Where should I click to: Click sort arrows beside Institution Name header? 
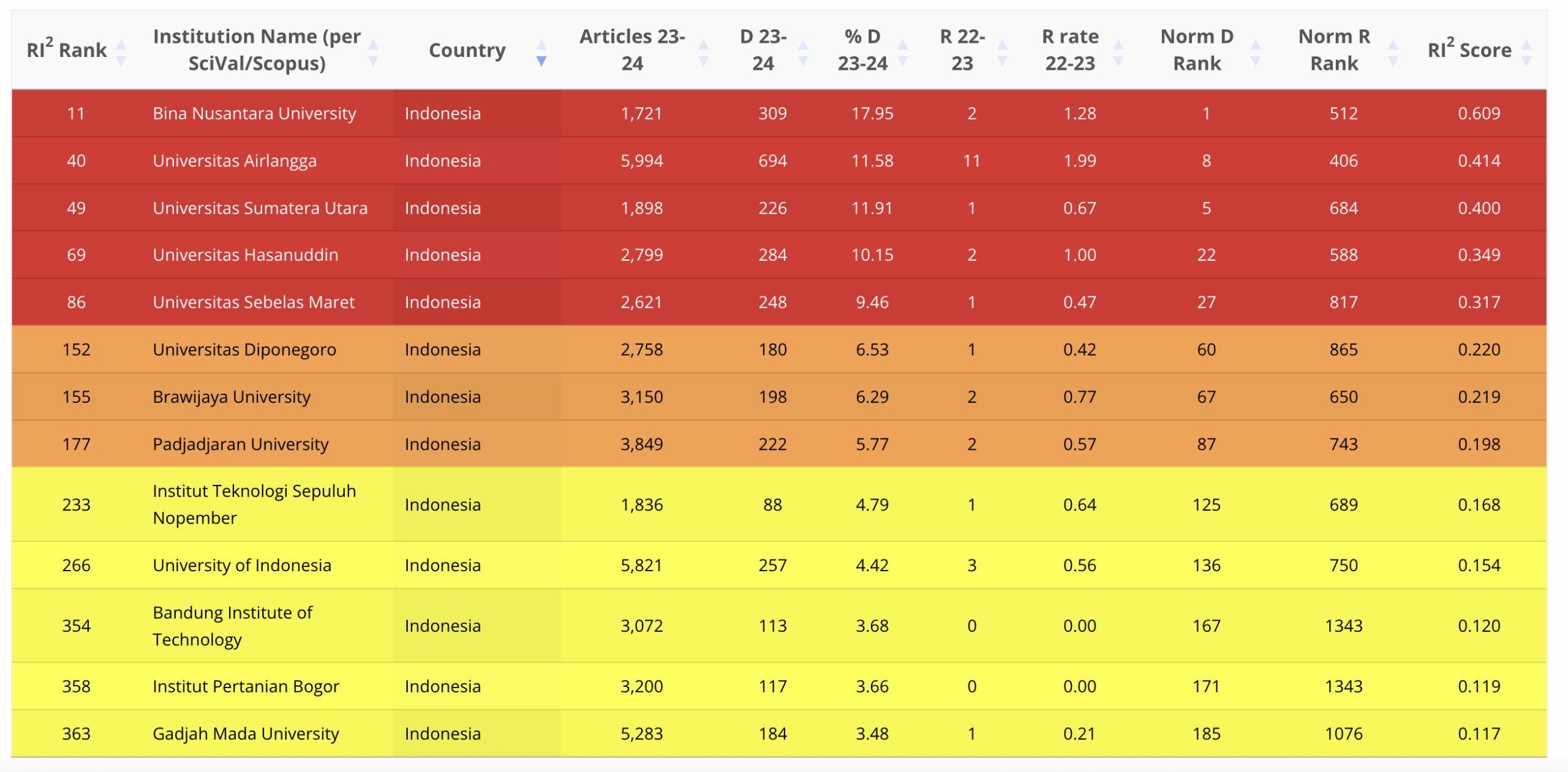[x=373, y=53]
